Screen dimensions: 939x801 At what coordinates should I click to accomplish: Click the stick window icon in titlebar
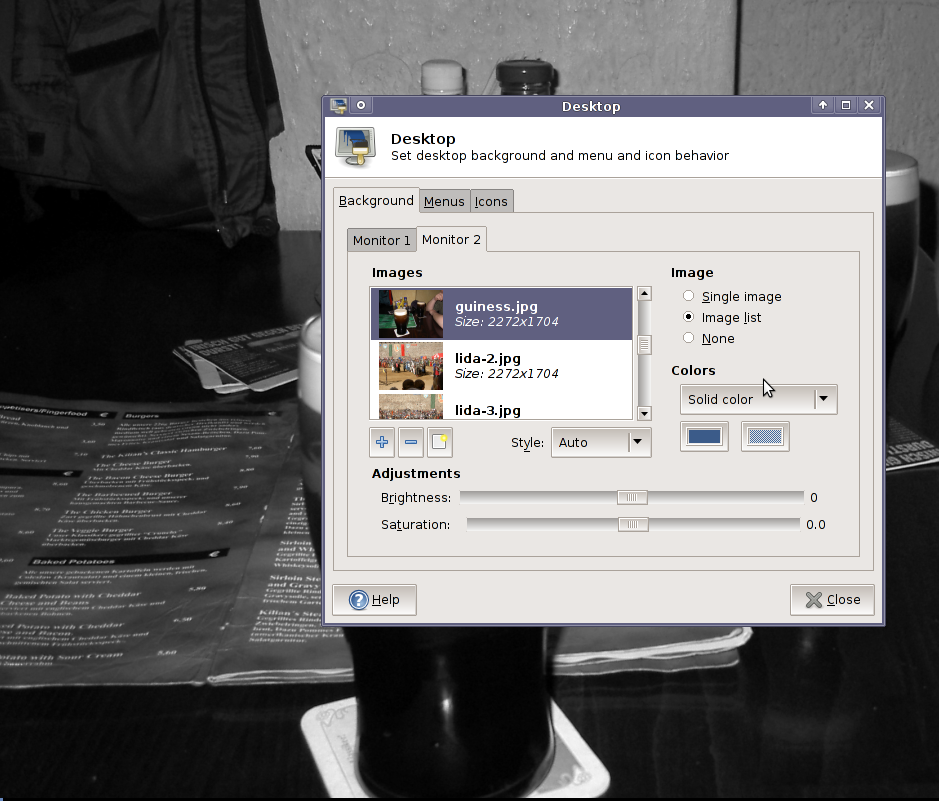[x=361, y=105]
